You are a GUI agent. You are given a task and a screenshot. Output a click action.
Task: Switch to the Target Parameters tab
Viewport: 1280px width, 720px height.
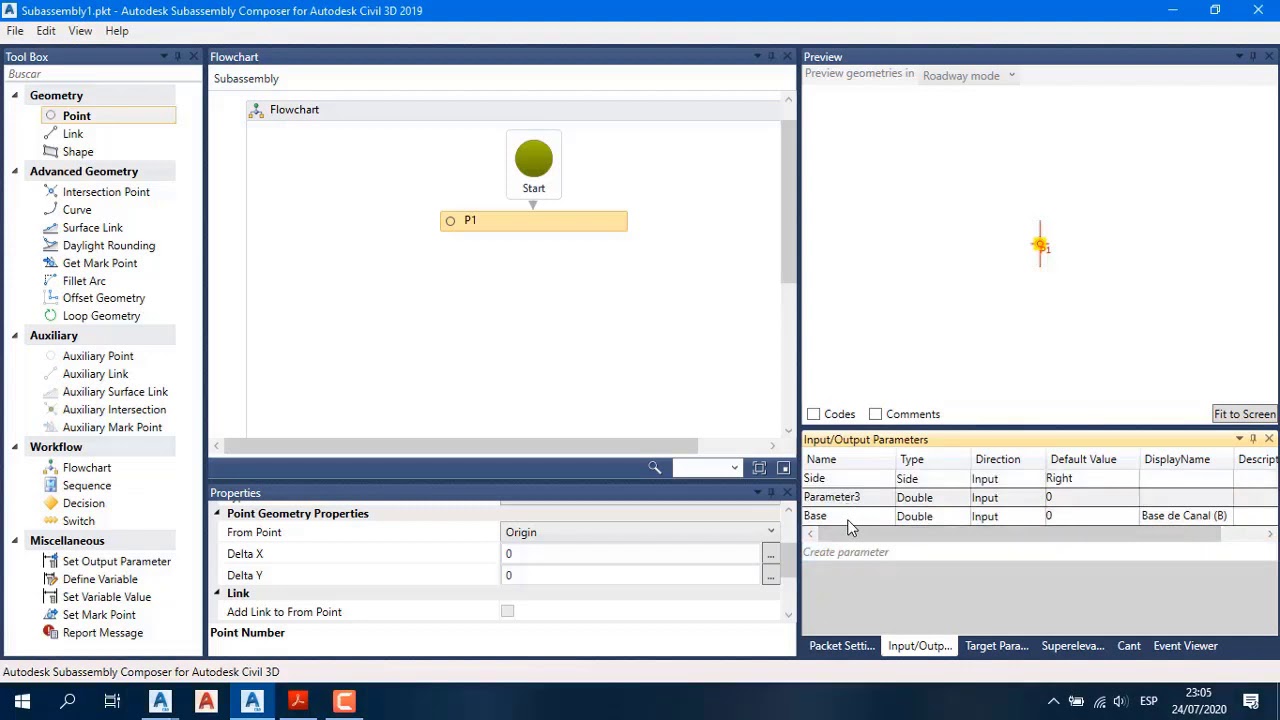point(997,646)
